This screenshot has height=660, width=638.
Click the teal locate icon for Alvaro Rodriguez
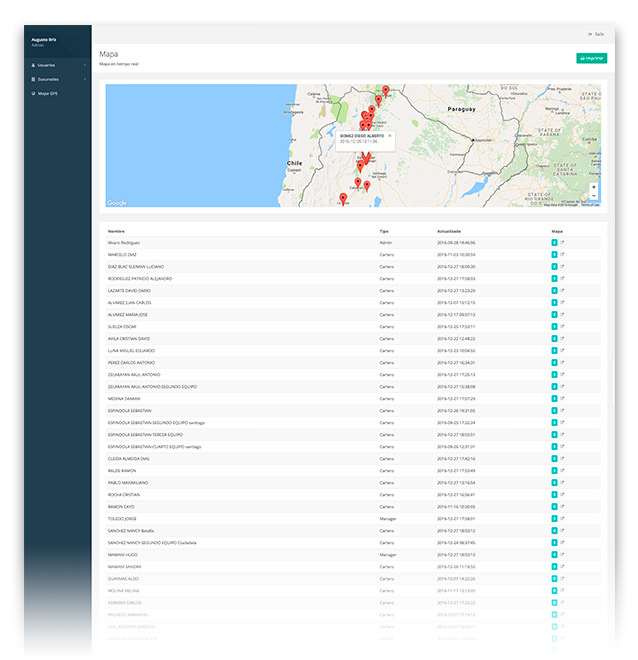pos(553,243)
